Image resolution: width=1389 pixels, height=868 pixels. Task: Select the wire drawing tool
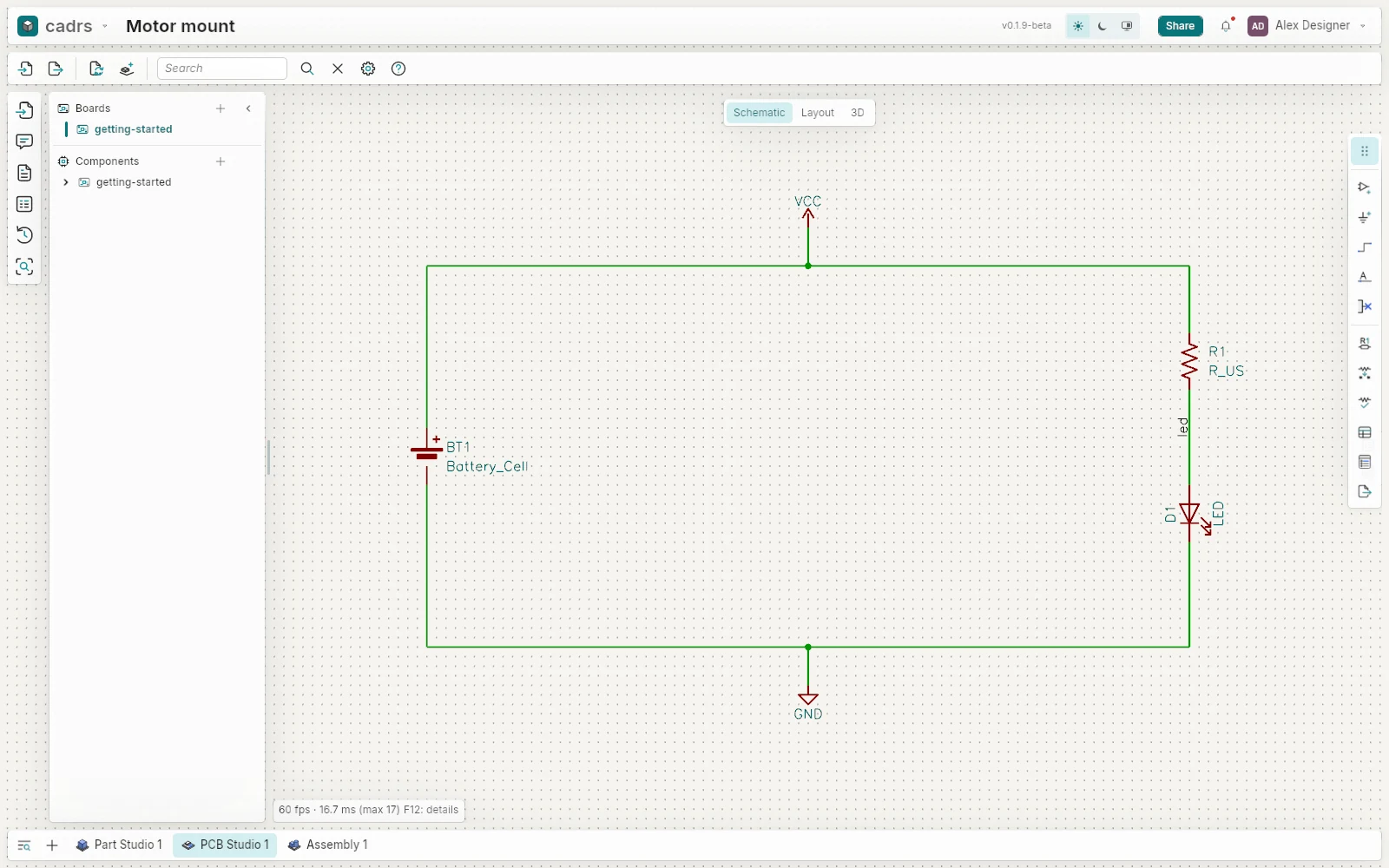pyautogui.click(x=1365, y=247)
